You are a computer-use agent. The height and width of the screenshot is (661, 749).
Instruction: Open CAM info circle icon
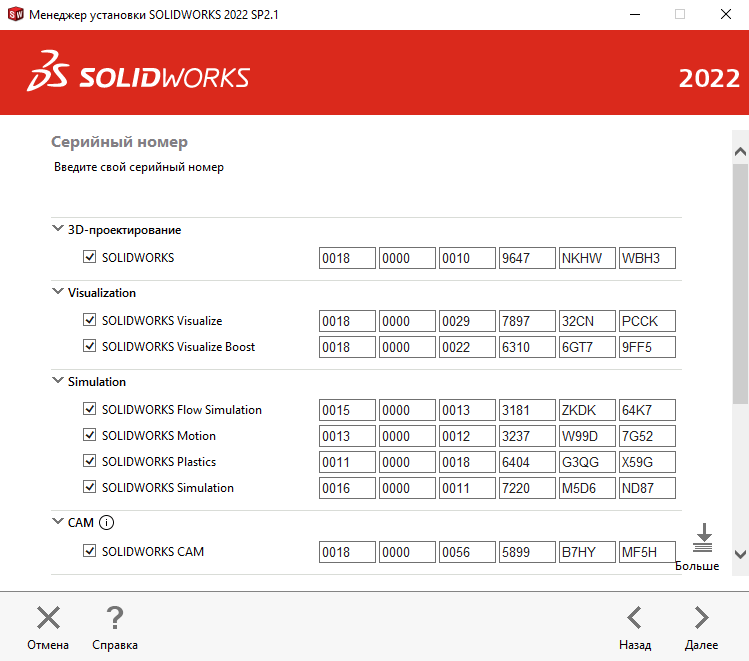click(107, 522)
